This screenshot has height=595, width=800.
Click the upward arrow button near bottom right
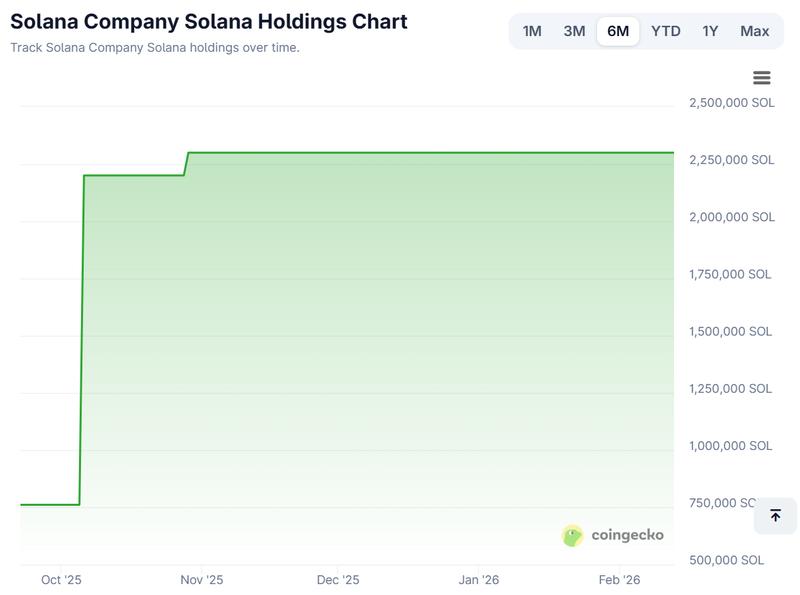[775, 516]
